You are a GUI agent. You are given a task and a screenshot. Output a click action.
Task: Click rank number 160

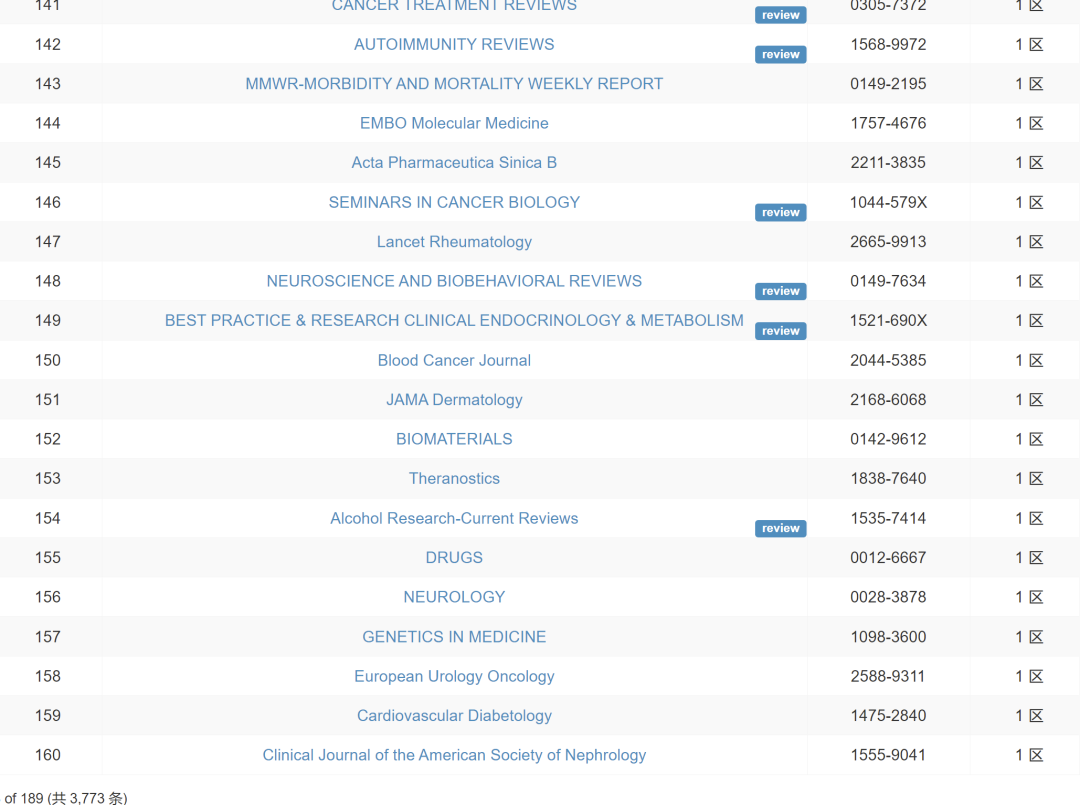[48, 755]
